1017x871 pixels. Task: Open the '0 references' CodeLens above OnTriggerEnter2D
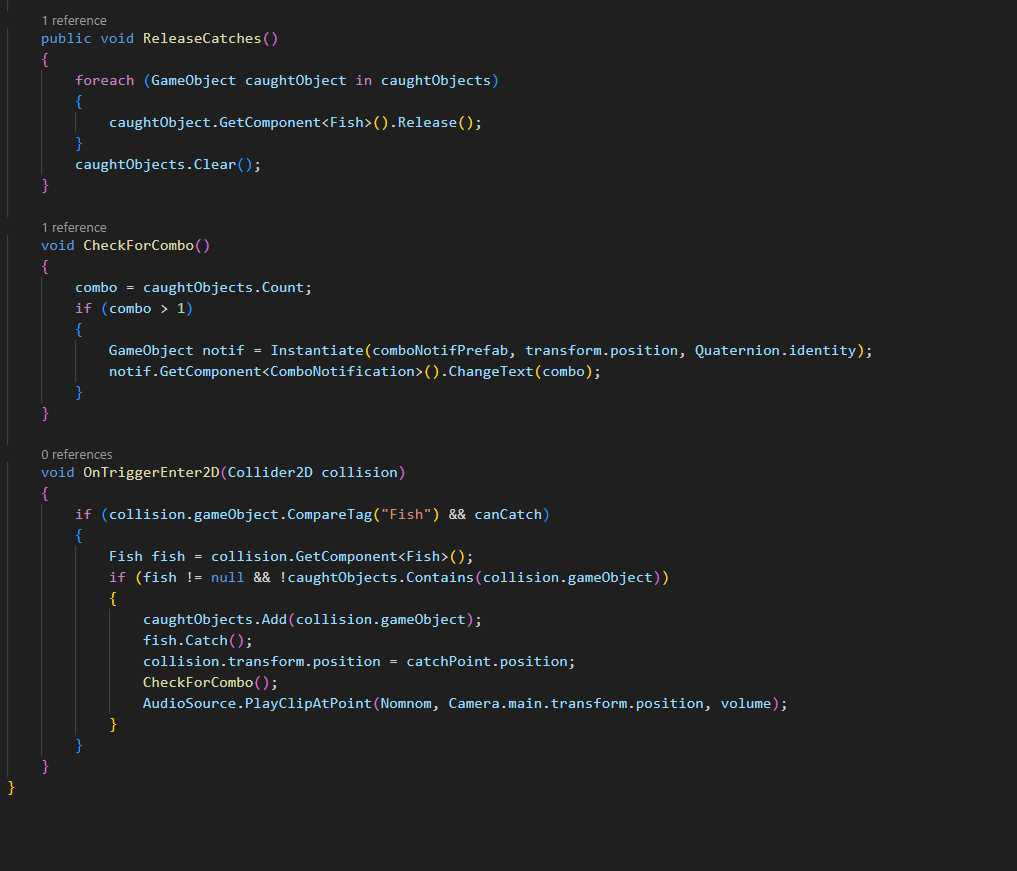pyautogui.click(x=77, y=455)
